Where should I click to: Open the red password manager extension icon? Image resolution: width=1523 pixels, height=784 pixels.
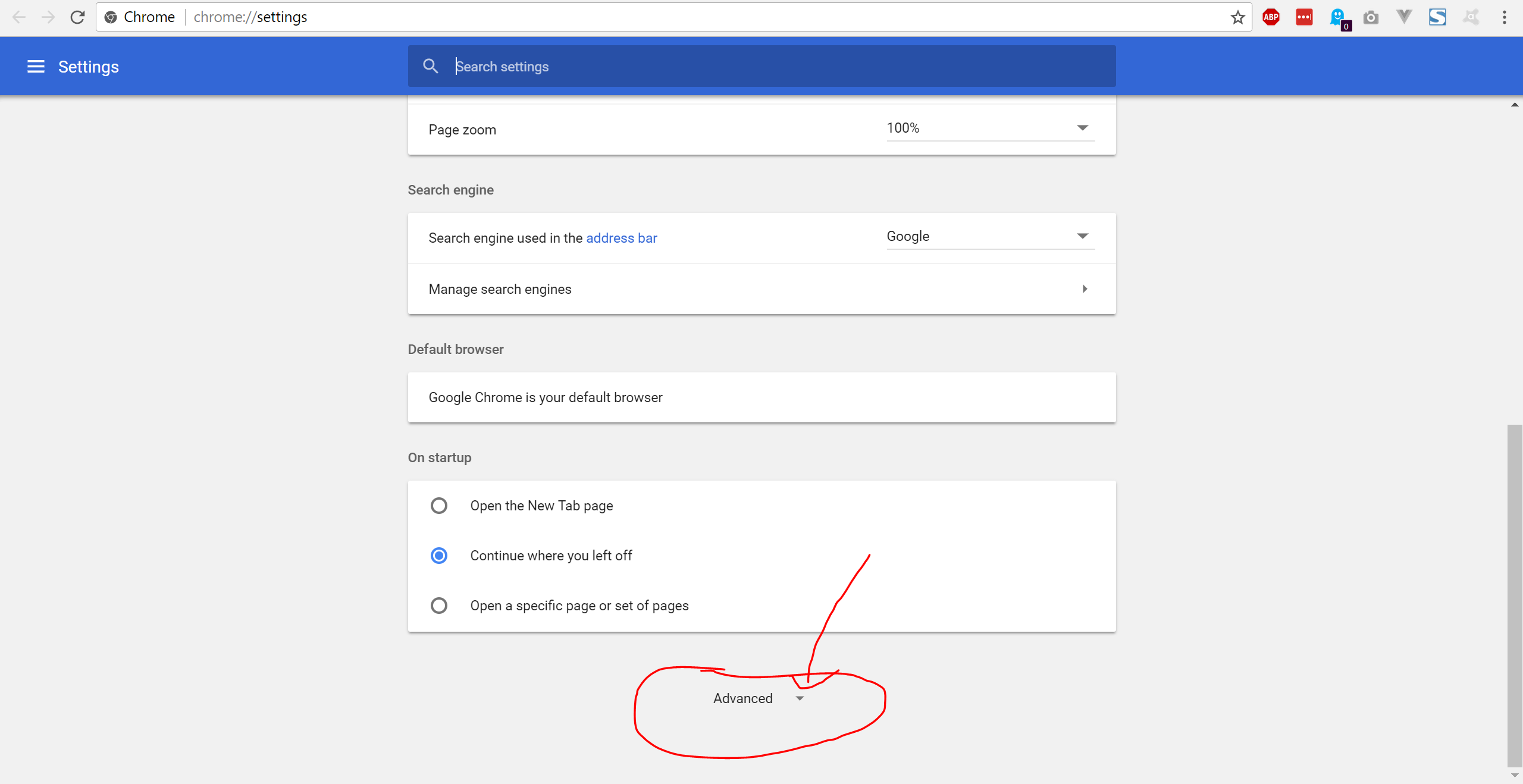(x=1304, y=17)
